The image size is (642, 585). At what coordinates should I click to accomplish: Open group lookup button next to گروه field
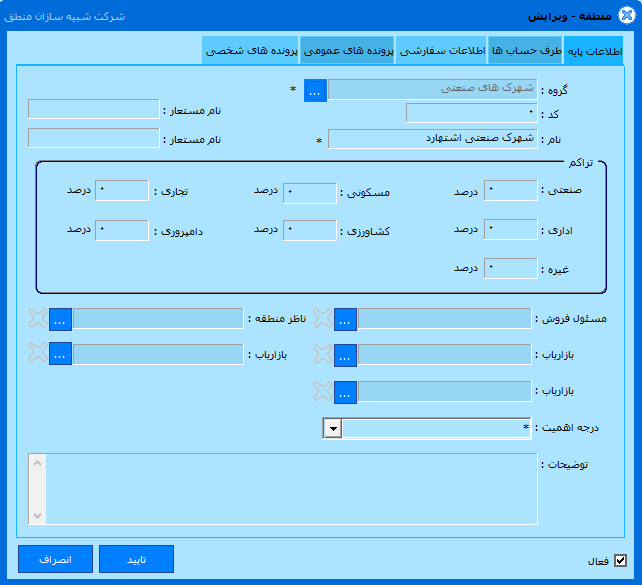click(315, 90)
